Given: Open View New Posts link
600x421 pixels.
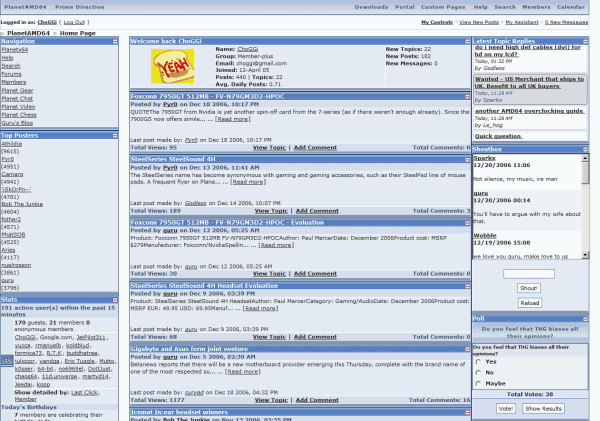Looking at the screenshot, I should pyautogui.click(x=479, y=22).
